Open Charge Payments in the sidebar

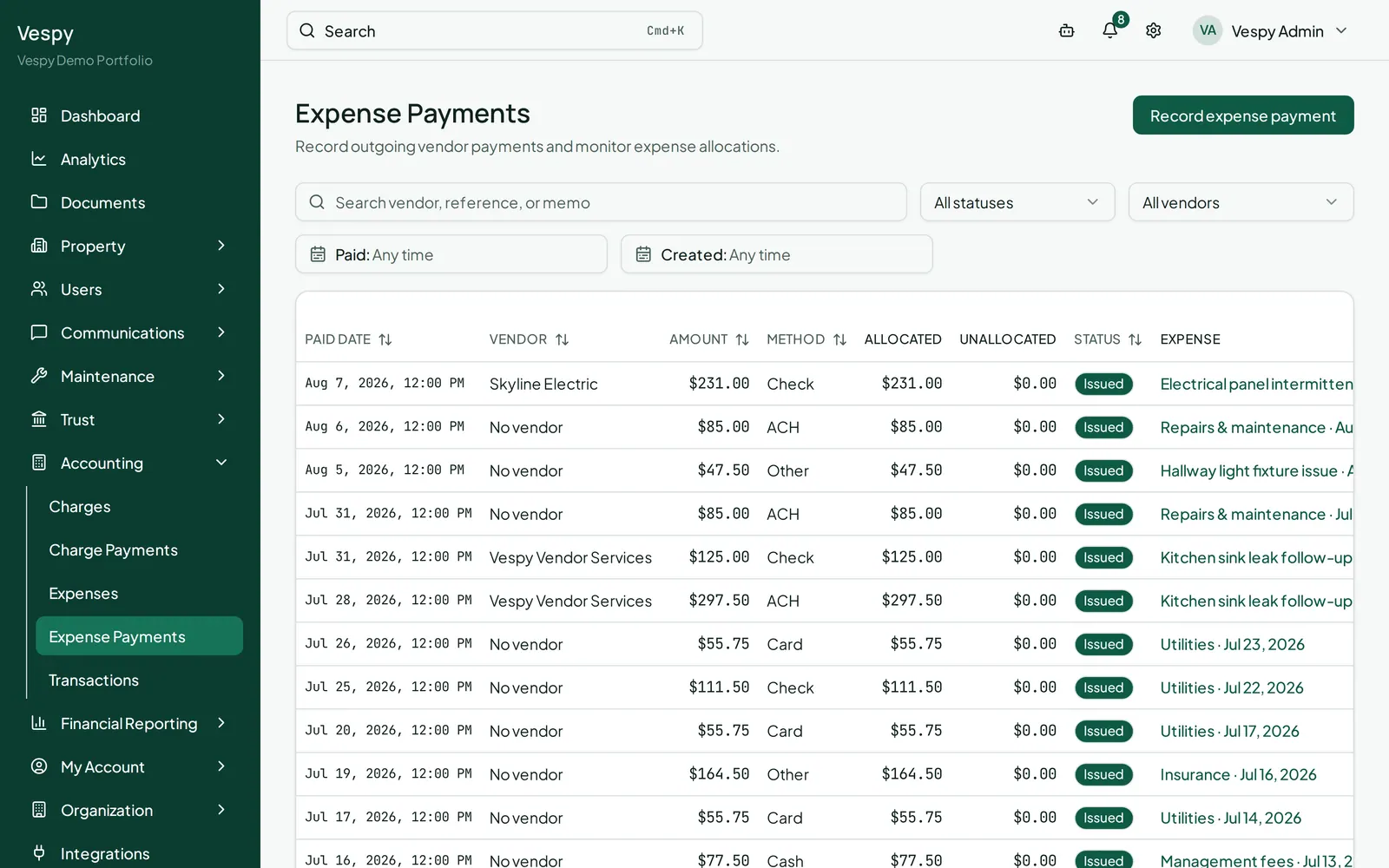coord(139,549)
